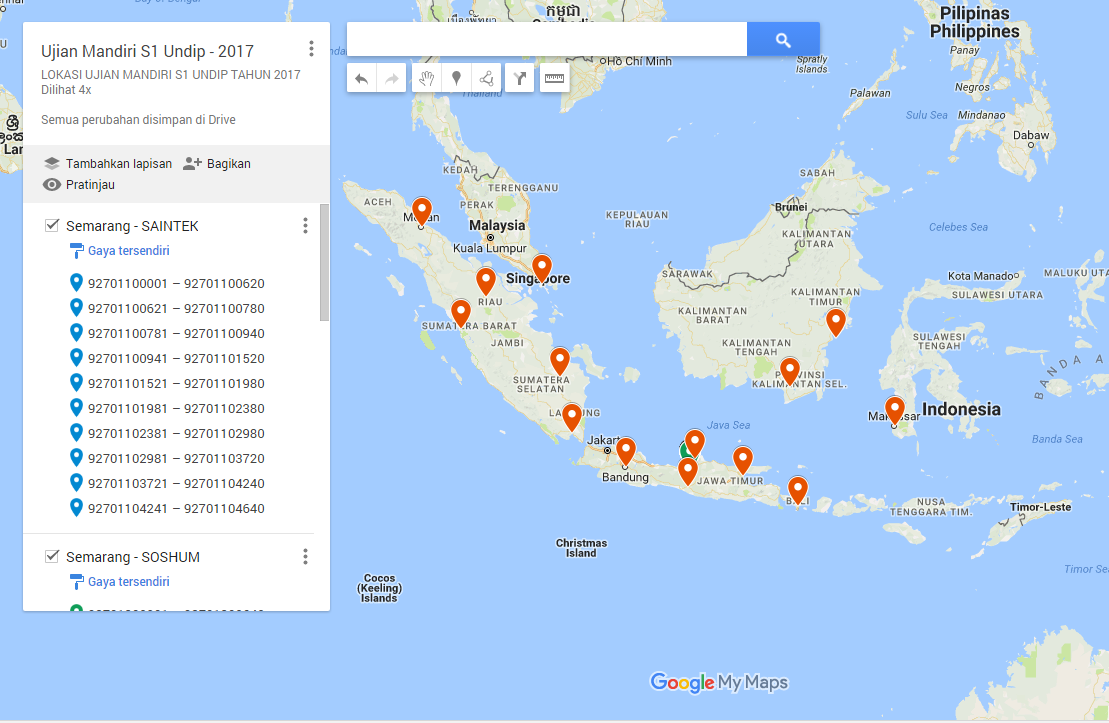The width and height of the screenshot is (1109, 723).
Task: Open Semarang - SAINTEK layer options menu
Action: (x=305, y=226)
